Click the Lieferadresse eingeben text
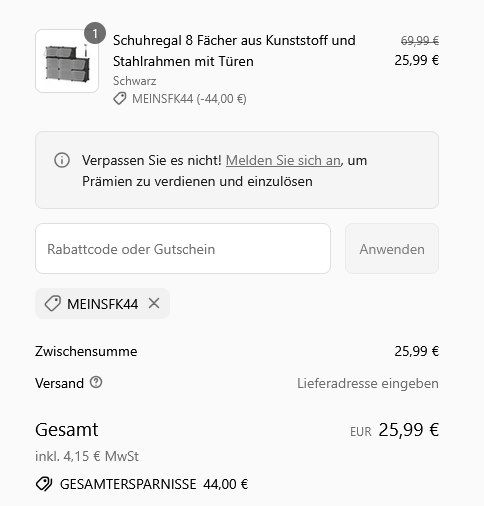Image resolution: width=484 pixels, height=506 pixels. (368, 383)
